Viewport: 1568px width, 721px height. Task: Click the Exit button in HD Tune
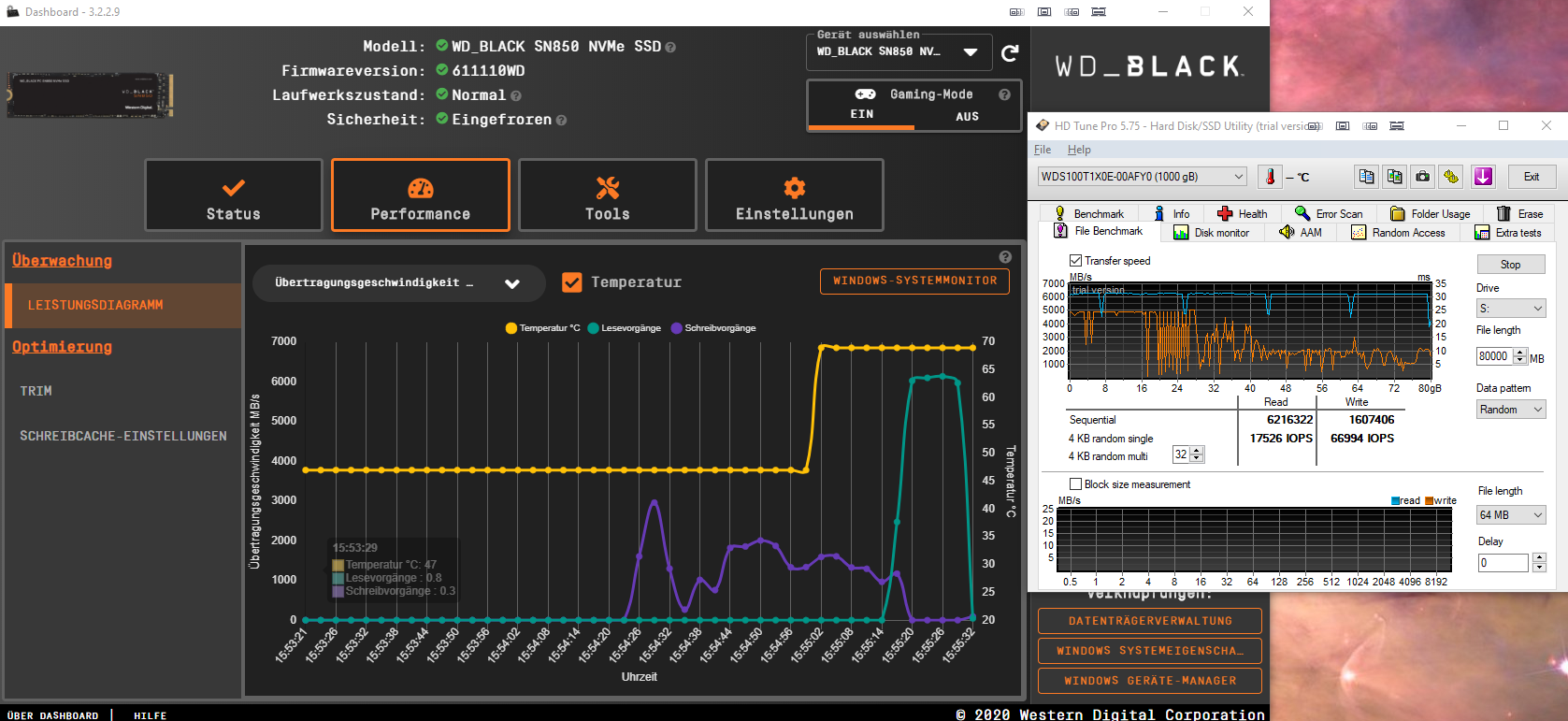[1531, 177]
